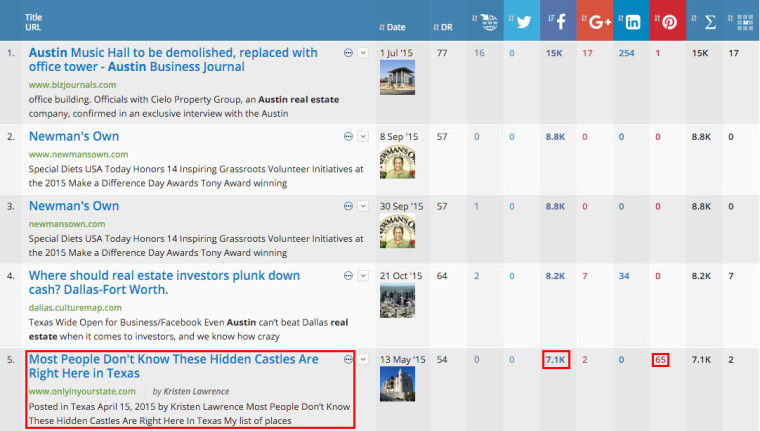Open Newman's Own title in result 2
The image size is (760, 431).
click(74, 136)
